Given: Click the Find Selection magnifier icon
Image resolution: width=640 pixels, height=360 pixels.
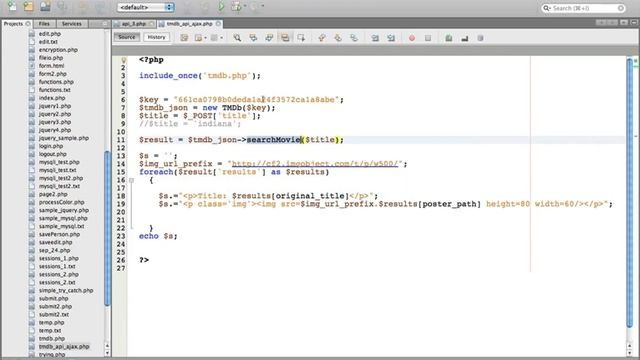Looking at the screenshot, I should 237,38.
